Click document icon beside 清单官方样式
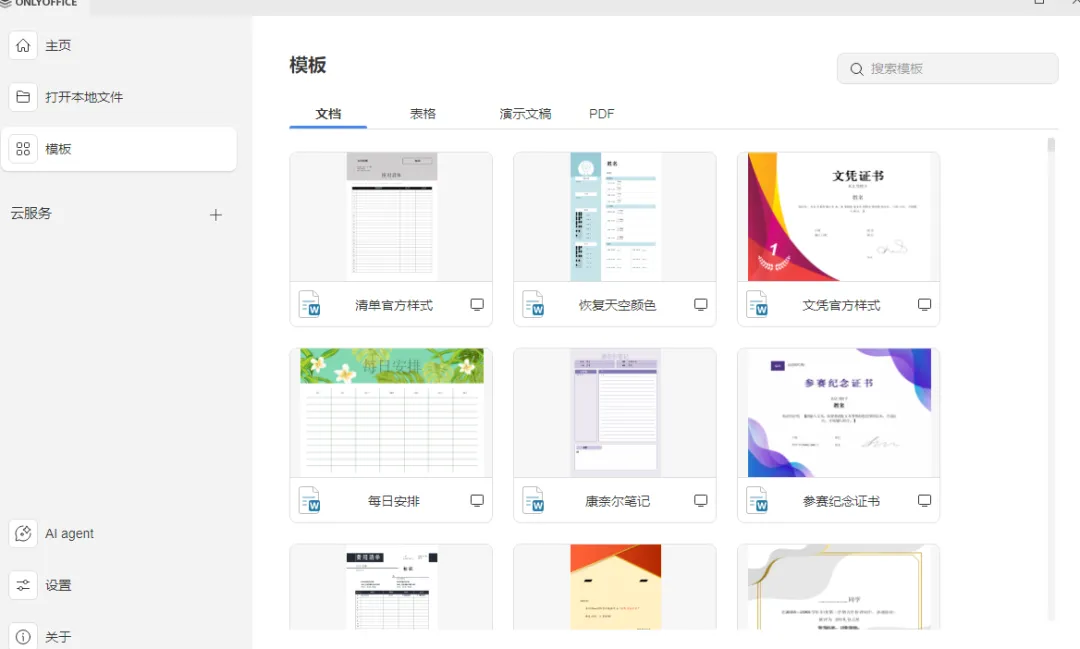Image resolution: width=1080 pixels, height=649 pixels. [309, 305]
